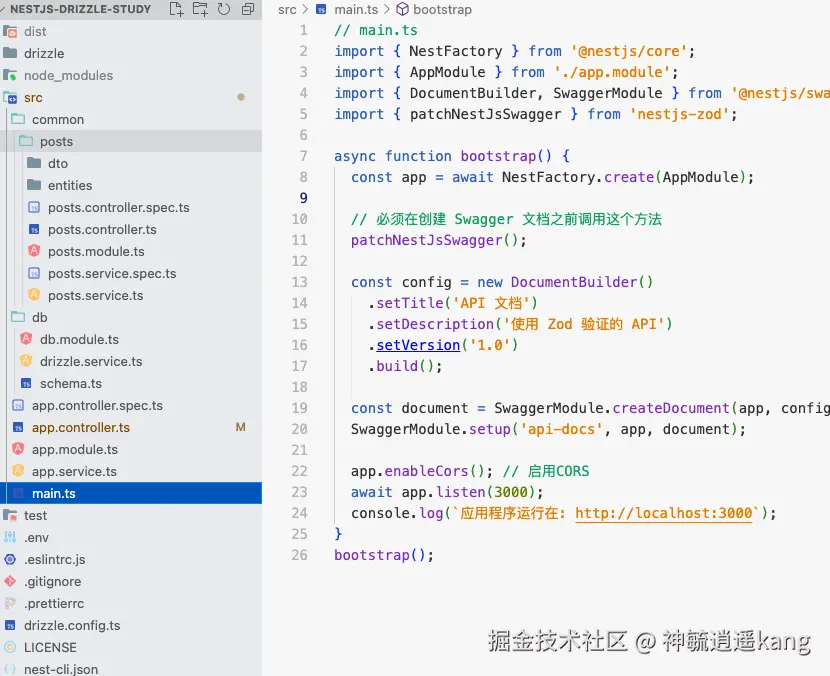This screenshot has height=676, width=830.
Task: Click the TS icon in main.ts breadcrumb
Action: (321, 10)
